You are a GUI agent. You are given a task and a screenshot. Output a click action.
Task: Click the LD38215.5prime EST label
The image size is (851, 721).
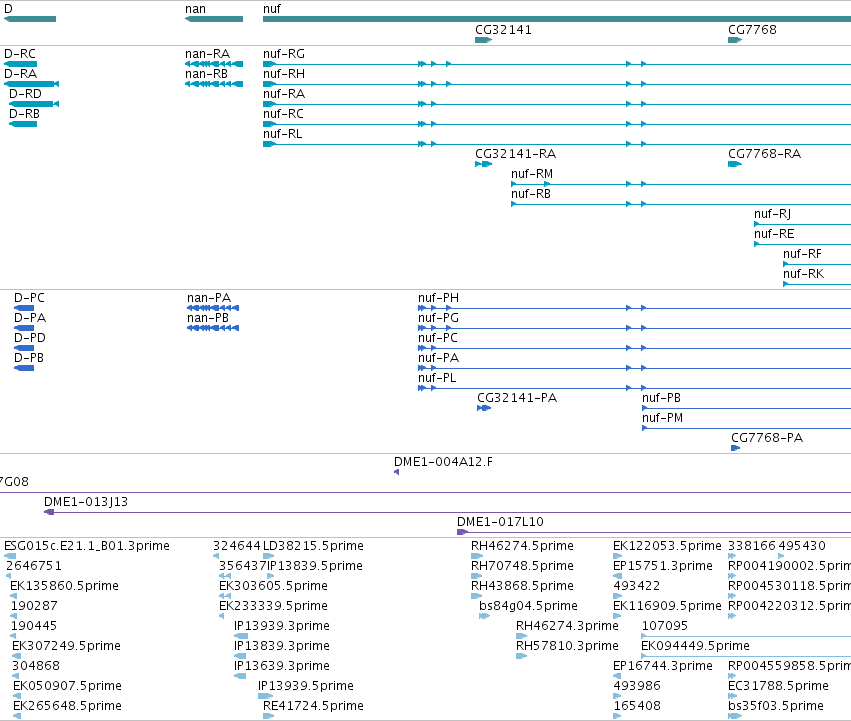pos(313,546)
